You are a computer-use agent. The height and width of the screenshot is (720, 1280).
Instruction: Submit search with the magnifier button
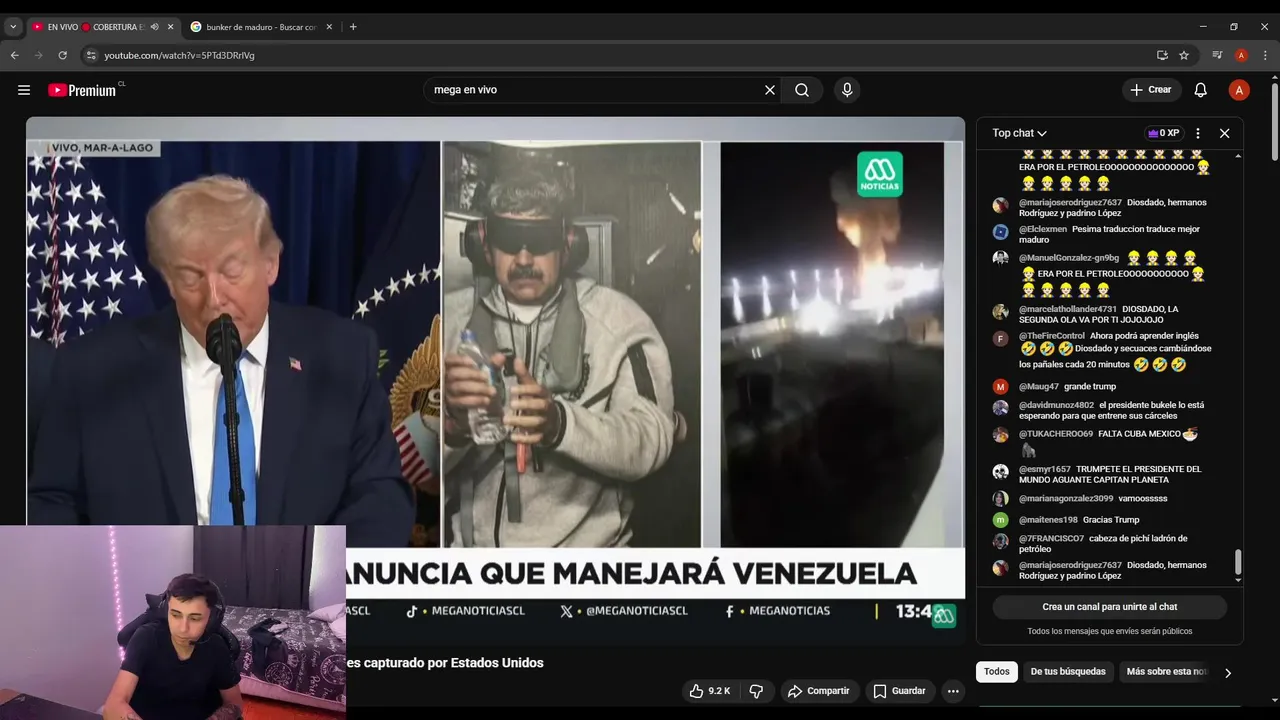802,90
